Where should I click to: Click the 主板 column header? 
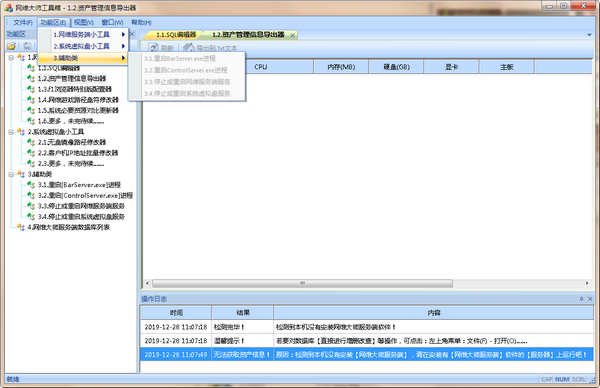click(507, 67)
